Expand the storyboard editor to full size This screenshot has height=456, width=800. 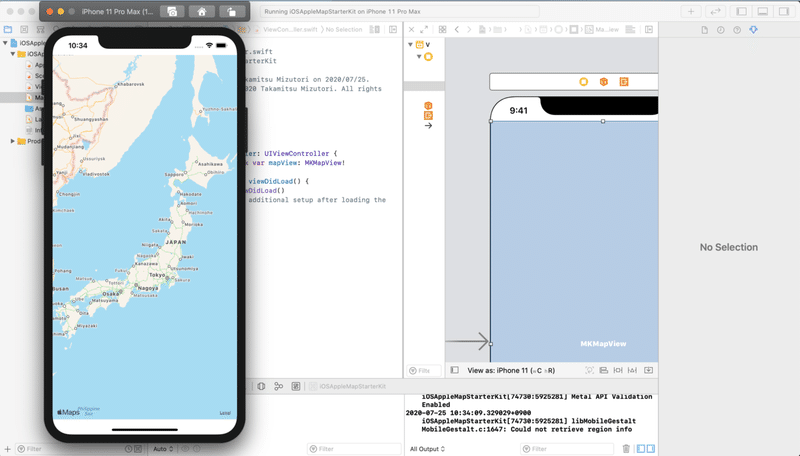(x=424, y=30)
